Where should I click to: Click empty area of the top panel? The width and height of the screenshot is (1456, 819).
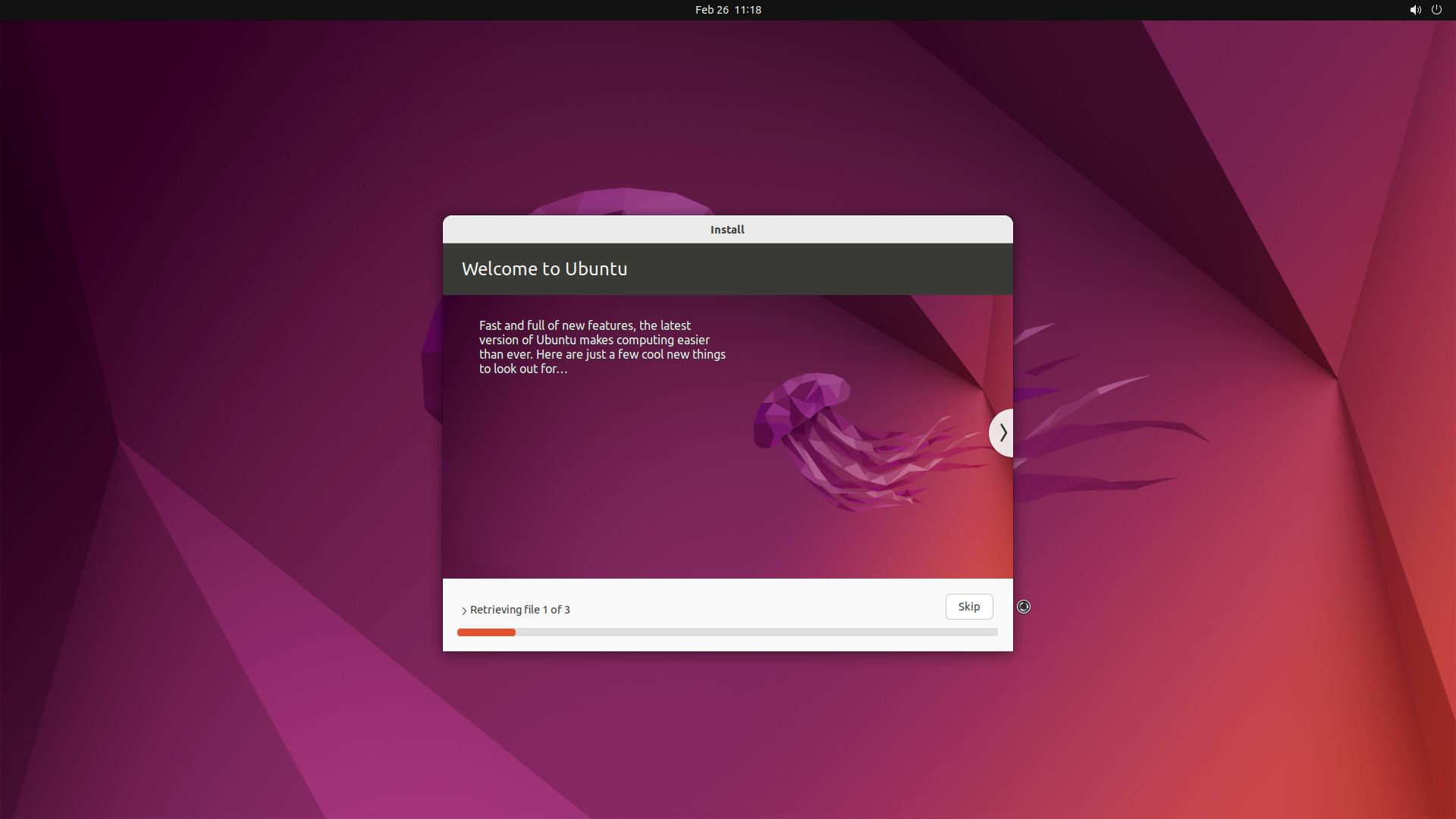303,10
